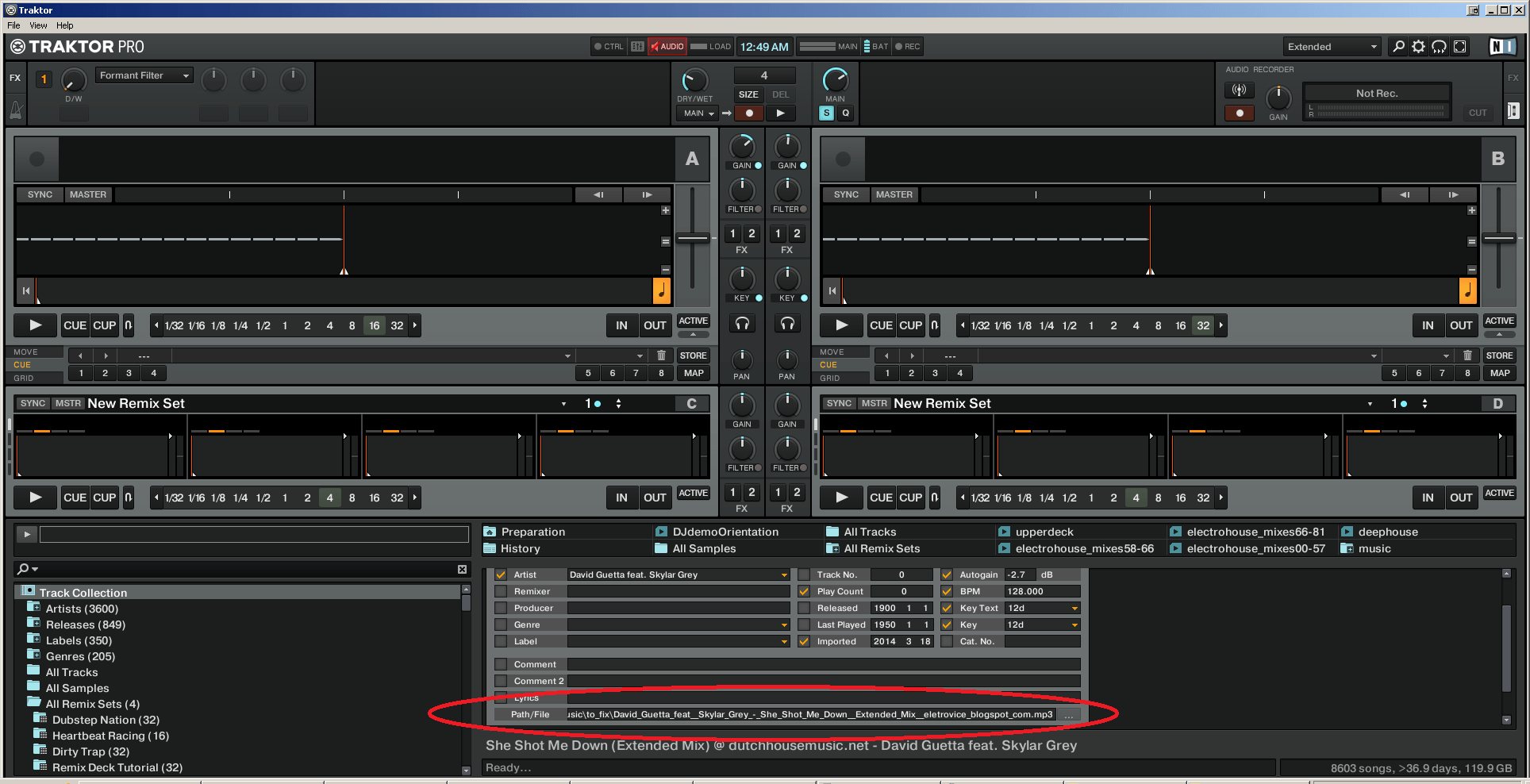Toggle Deck B headphone cue
The image size is (1530, 784).
787,324
